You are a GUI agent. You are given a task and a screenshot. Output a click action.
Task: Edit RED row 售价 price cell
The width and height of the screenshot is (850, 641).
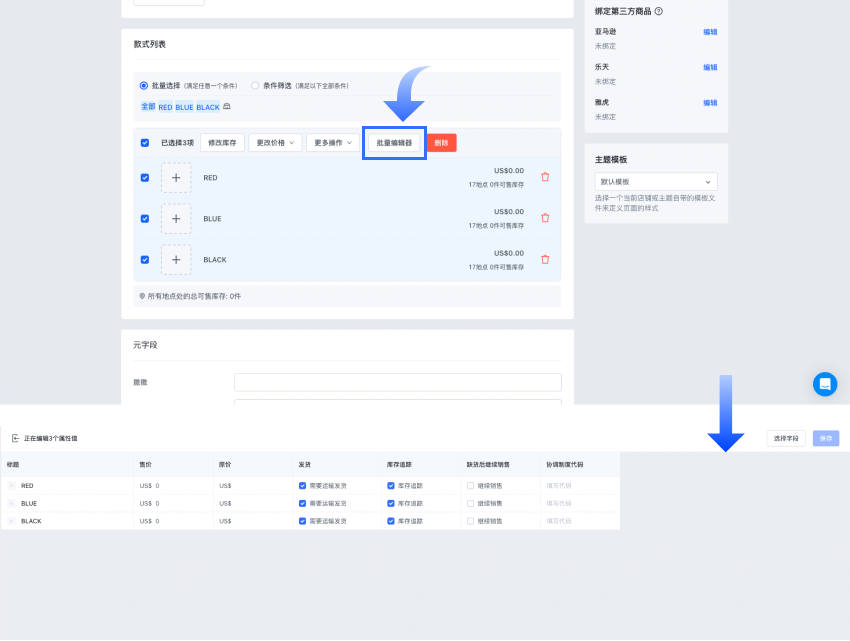[173, 486]
